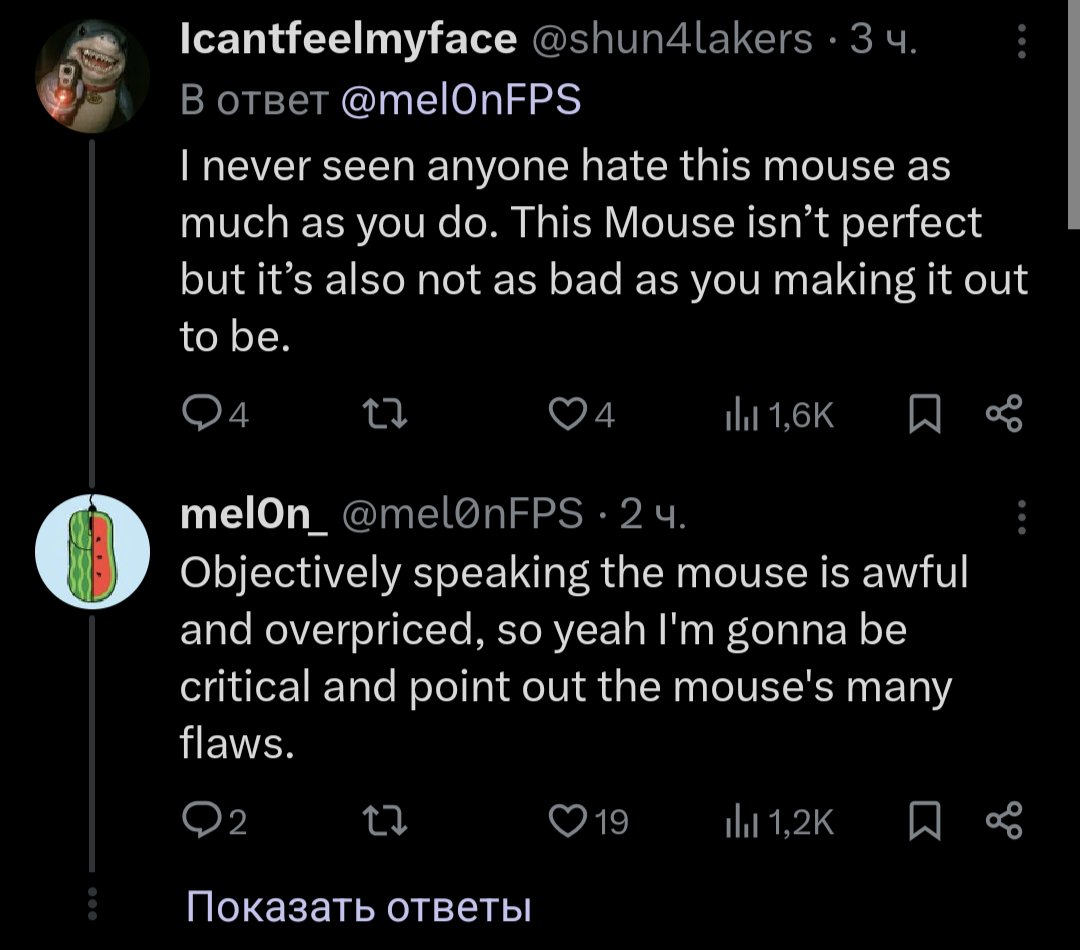Open more options for Icantfeelmyface tweet

[x=1021, y=45]
